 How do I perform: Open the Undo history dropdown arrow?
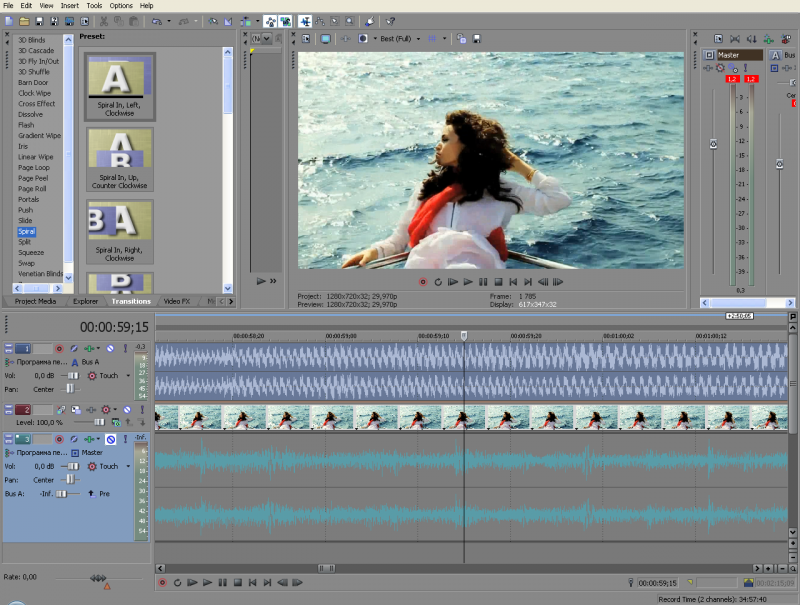[x=169, y=20]
